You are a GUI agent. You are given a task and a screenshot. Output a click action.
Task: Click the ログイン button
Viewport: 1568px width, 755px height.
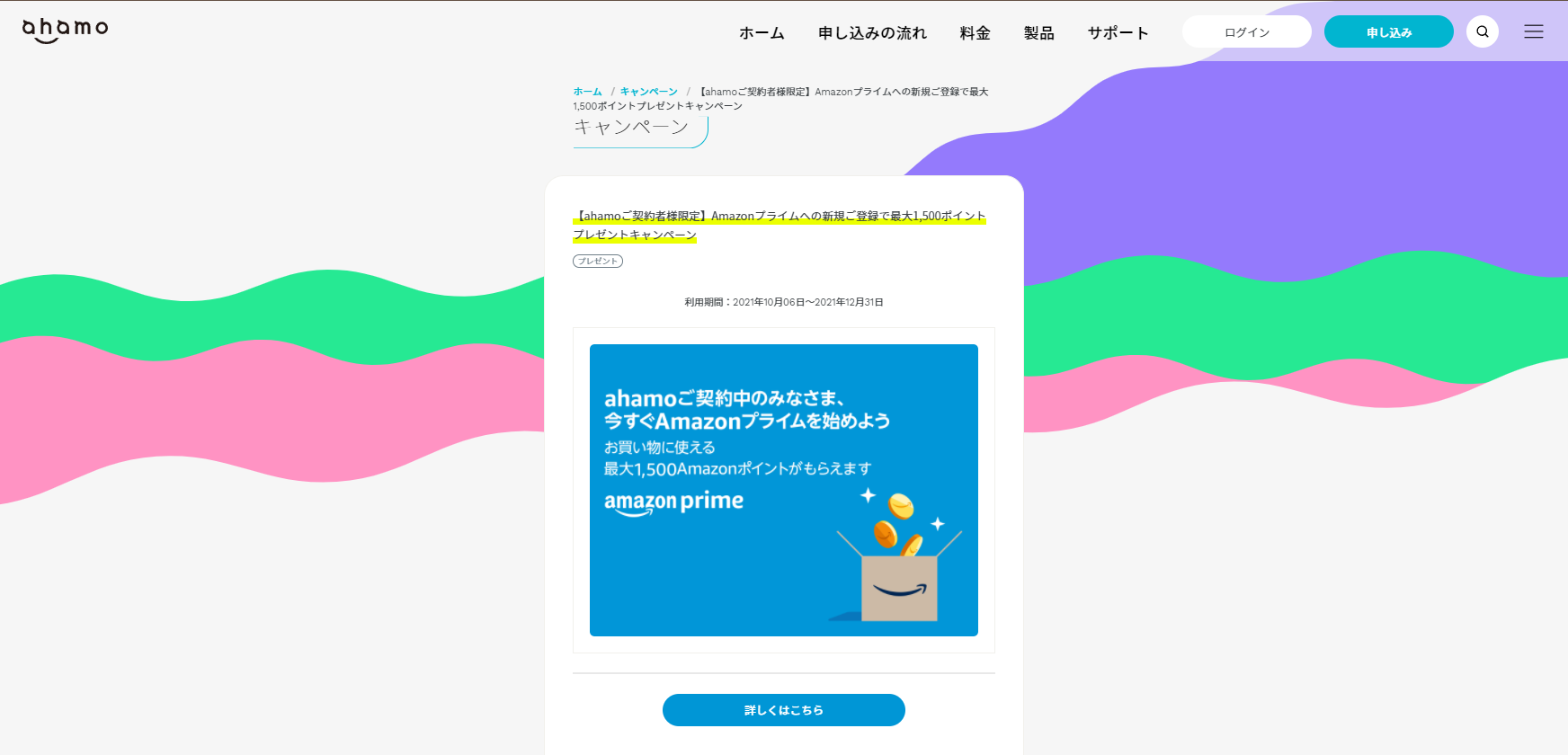point(1247,31)
